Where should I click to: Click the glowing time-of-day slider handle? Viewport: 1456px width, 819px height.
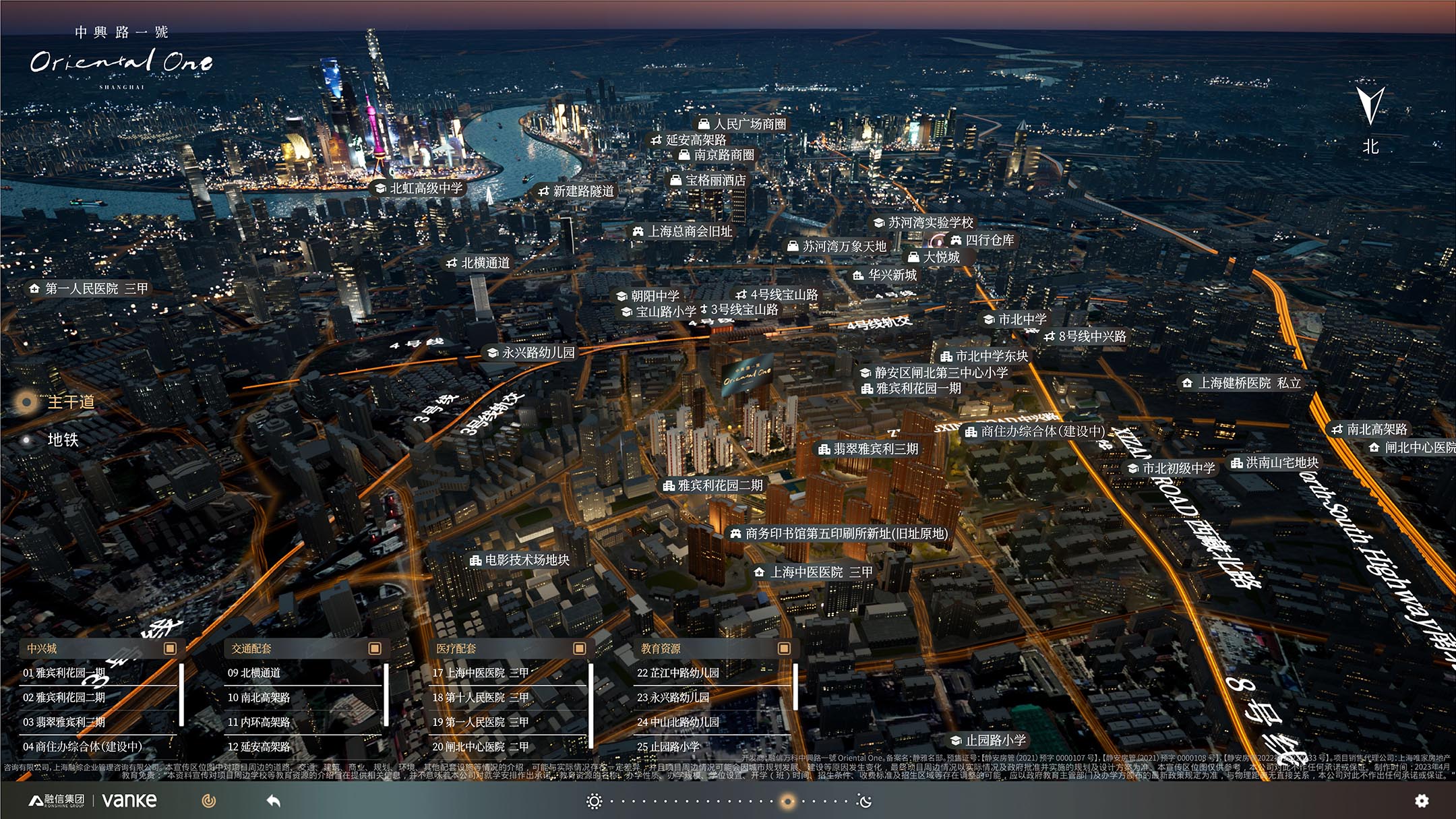click(x=787, y=801)
